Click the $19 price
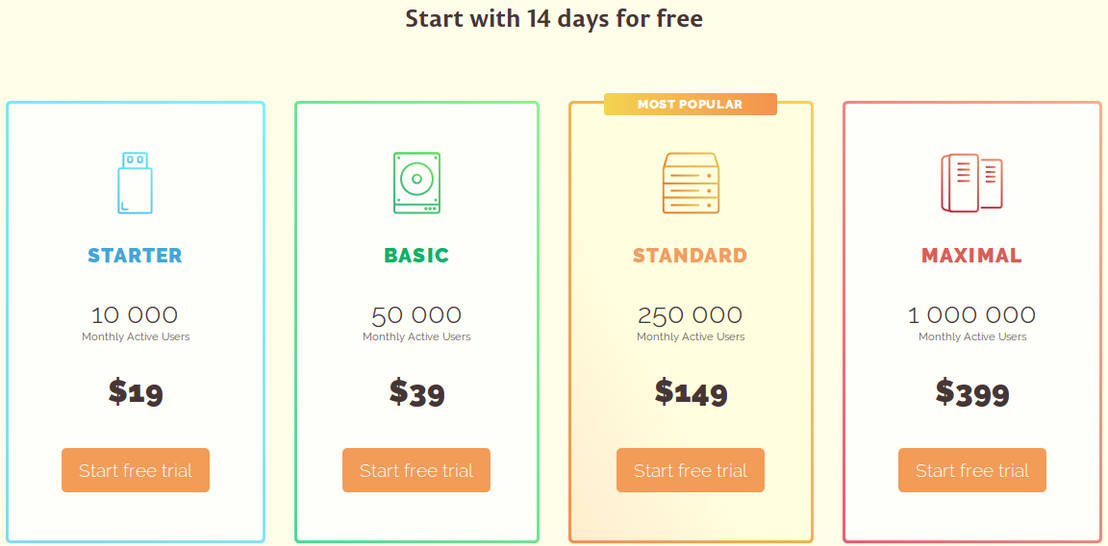 point(135,392)
